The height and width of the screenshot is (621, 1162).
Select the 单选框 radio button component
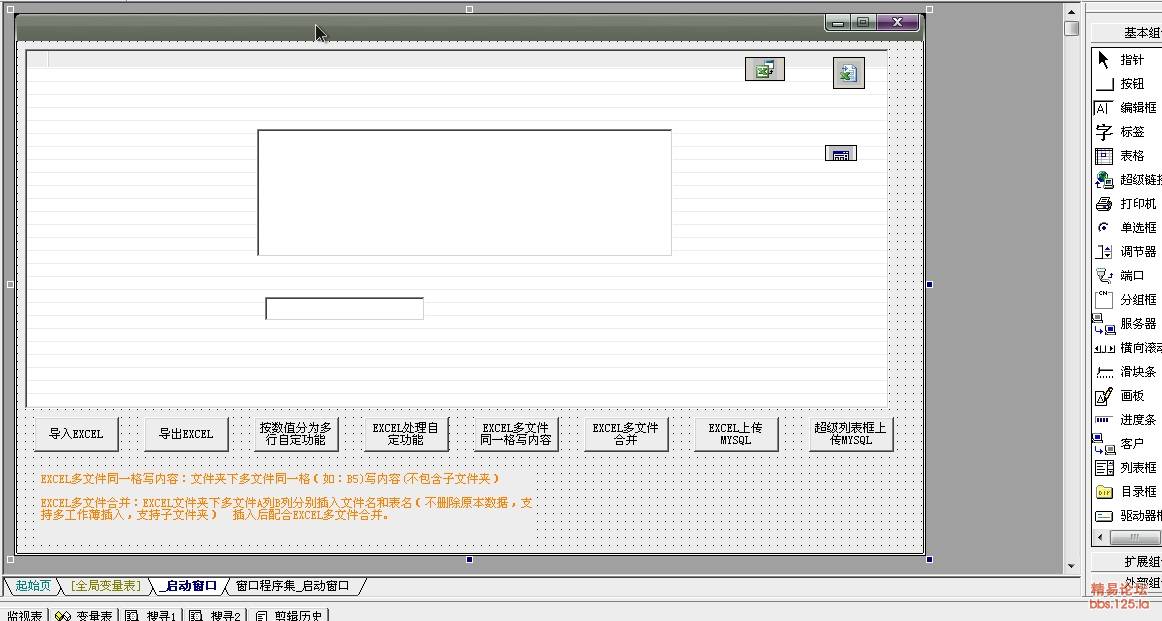coord(1126,228)
